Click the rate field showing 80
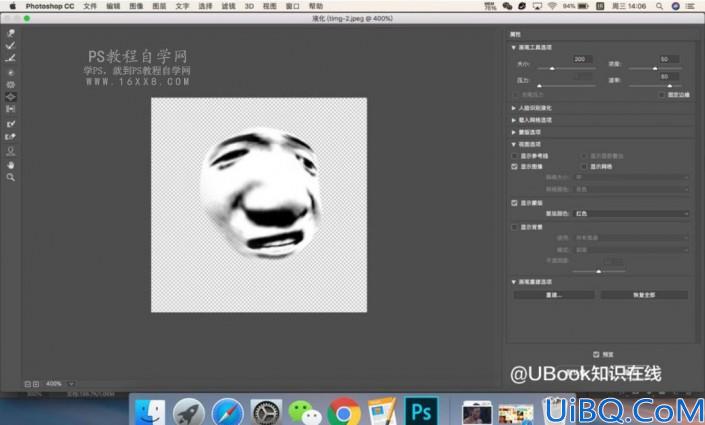This screenshot has width=705, height=425. point(669,76)
